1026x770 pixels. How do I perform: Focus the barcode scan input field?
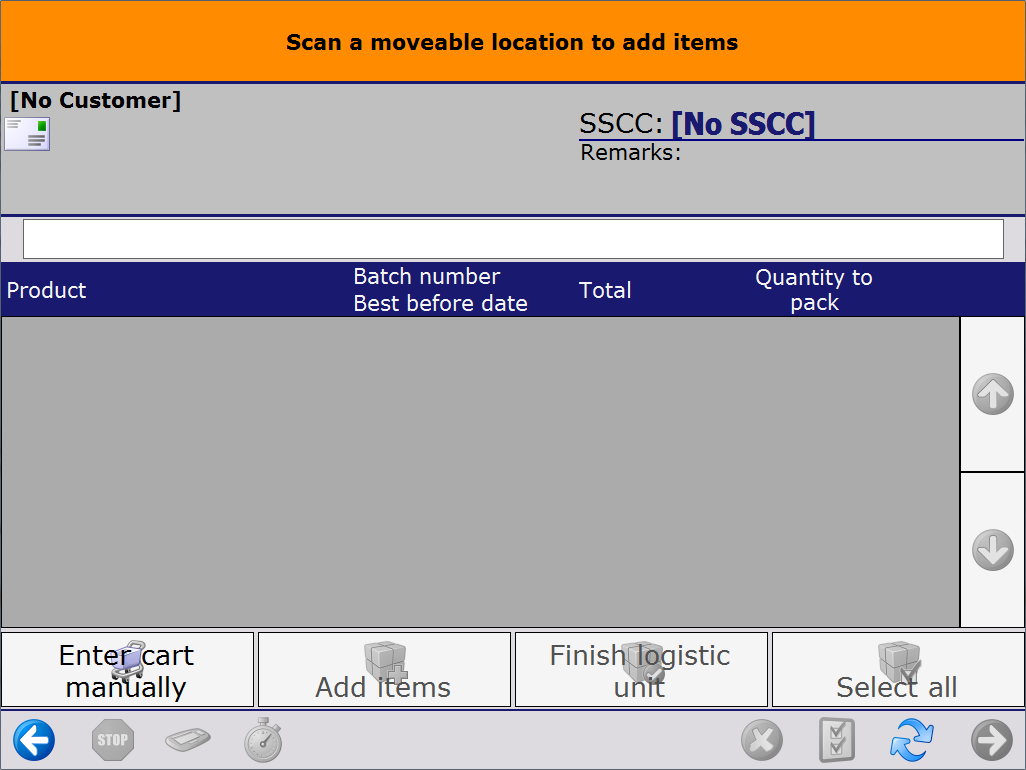click(x=513, y=238)
